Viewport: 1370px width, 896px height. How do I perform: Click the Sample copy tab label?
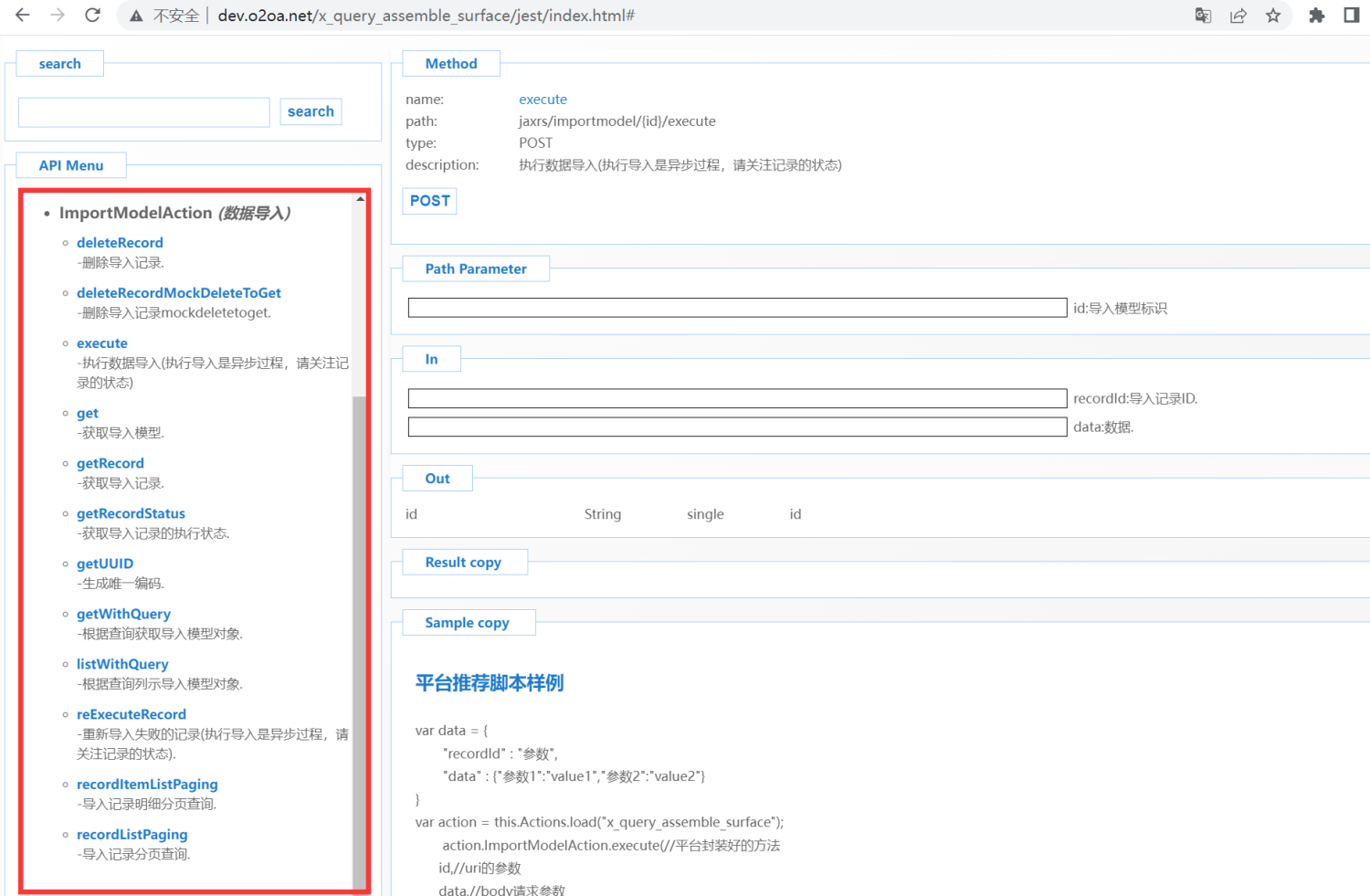click(x=467, y=623)
